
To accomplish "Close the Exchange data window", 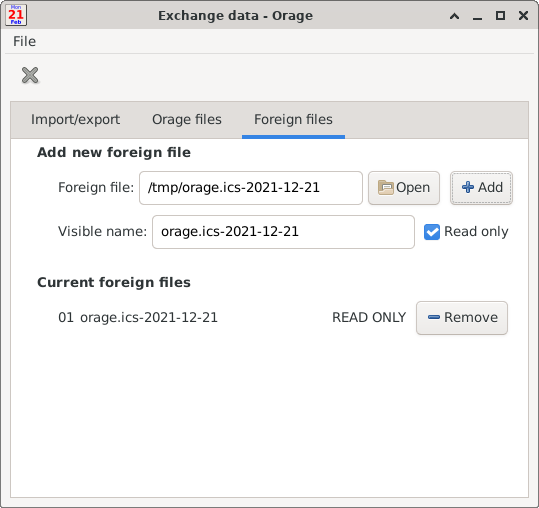I will [523, 16].
